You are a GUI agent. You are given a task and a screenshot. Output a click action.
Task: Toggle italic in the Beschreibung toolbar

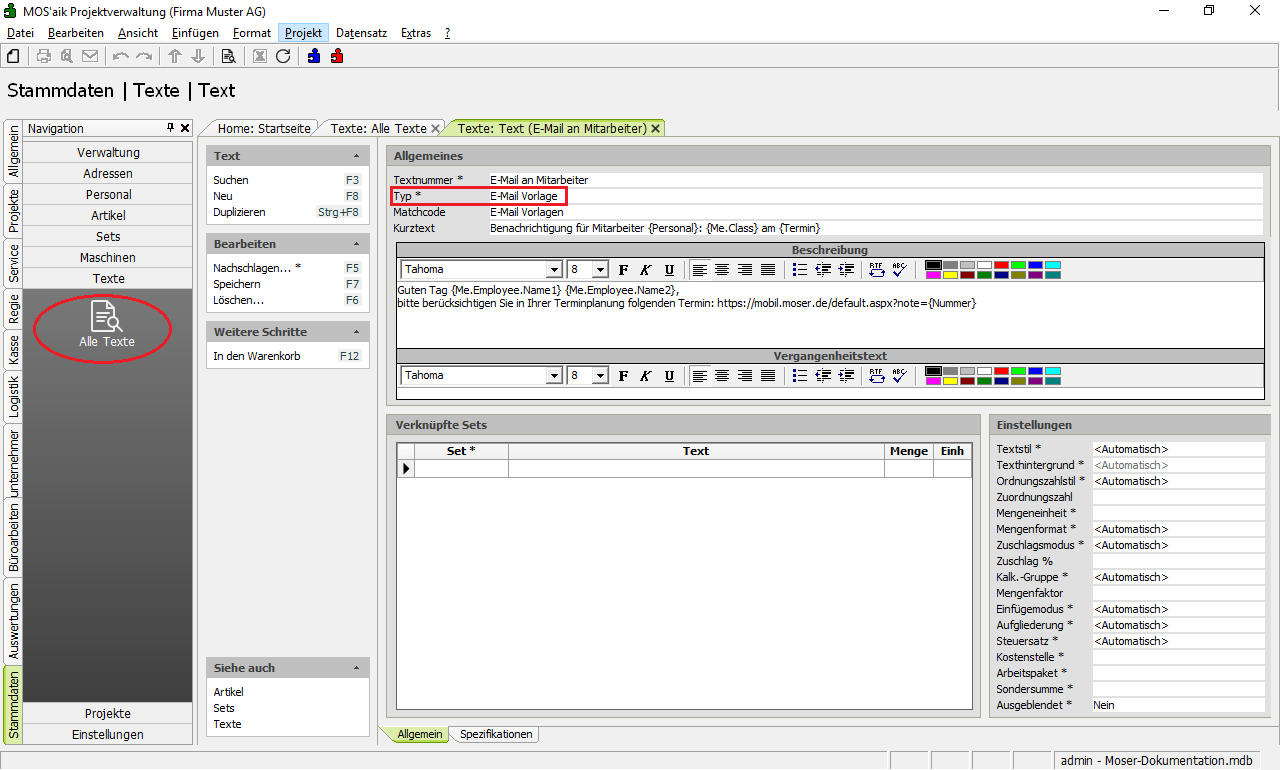[645, 269]
